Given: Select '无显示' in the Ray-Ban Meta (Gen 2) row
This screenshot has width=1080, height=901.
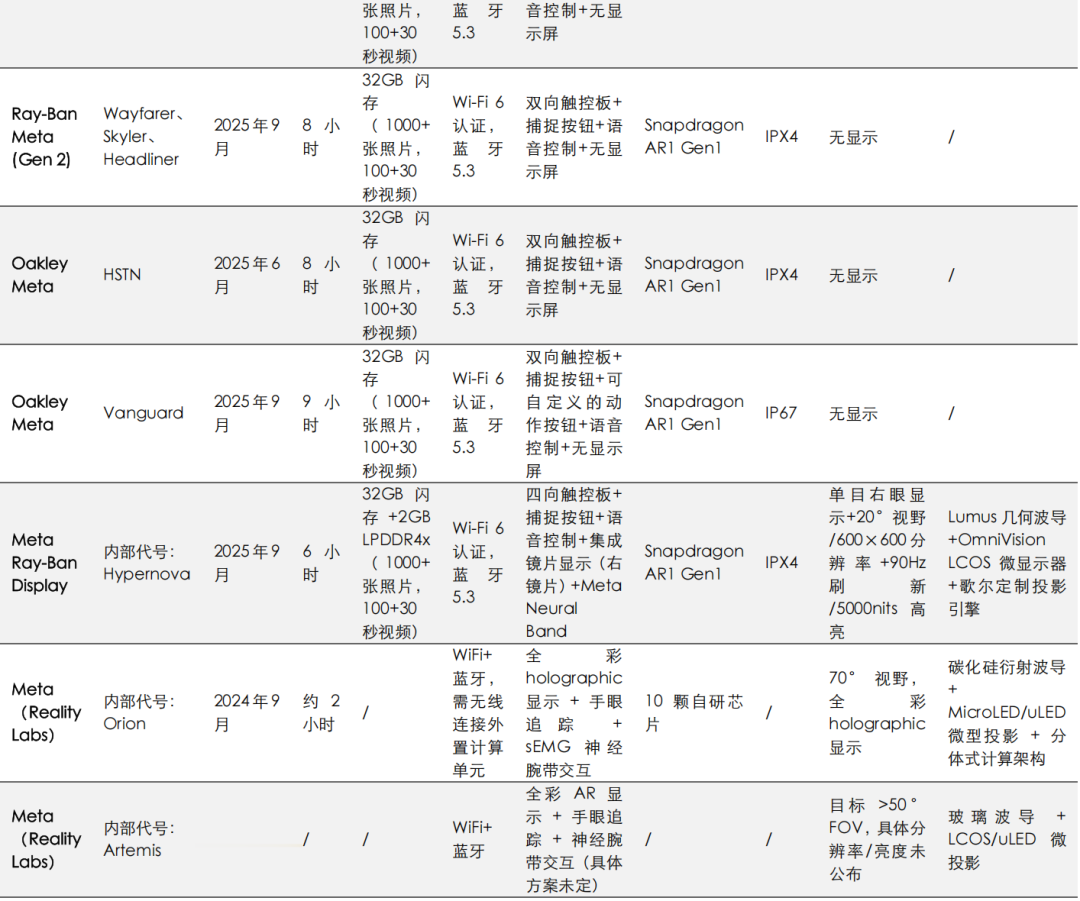Looking at the screenshot, I should pyautogui.click(x=853, y=137).
